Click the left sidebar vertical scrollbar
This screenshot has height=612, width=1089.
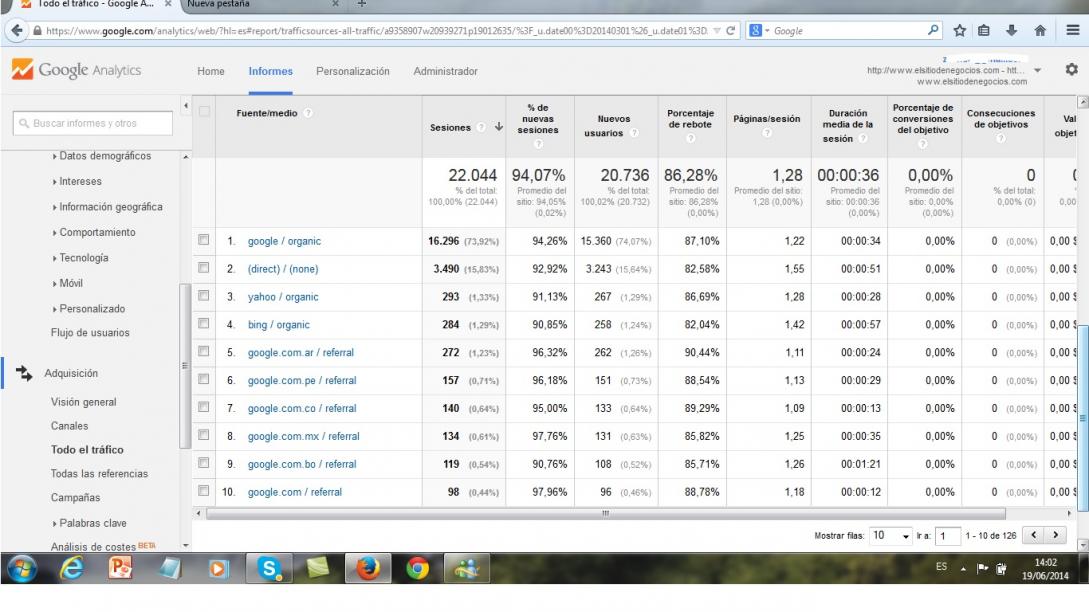coord(185,366)
